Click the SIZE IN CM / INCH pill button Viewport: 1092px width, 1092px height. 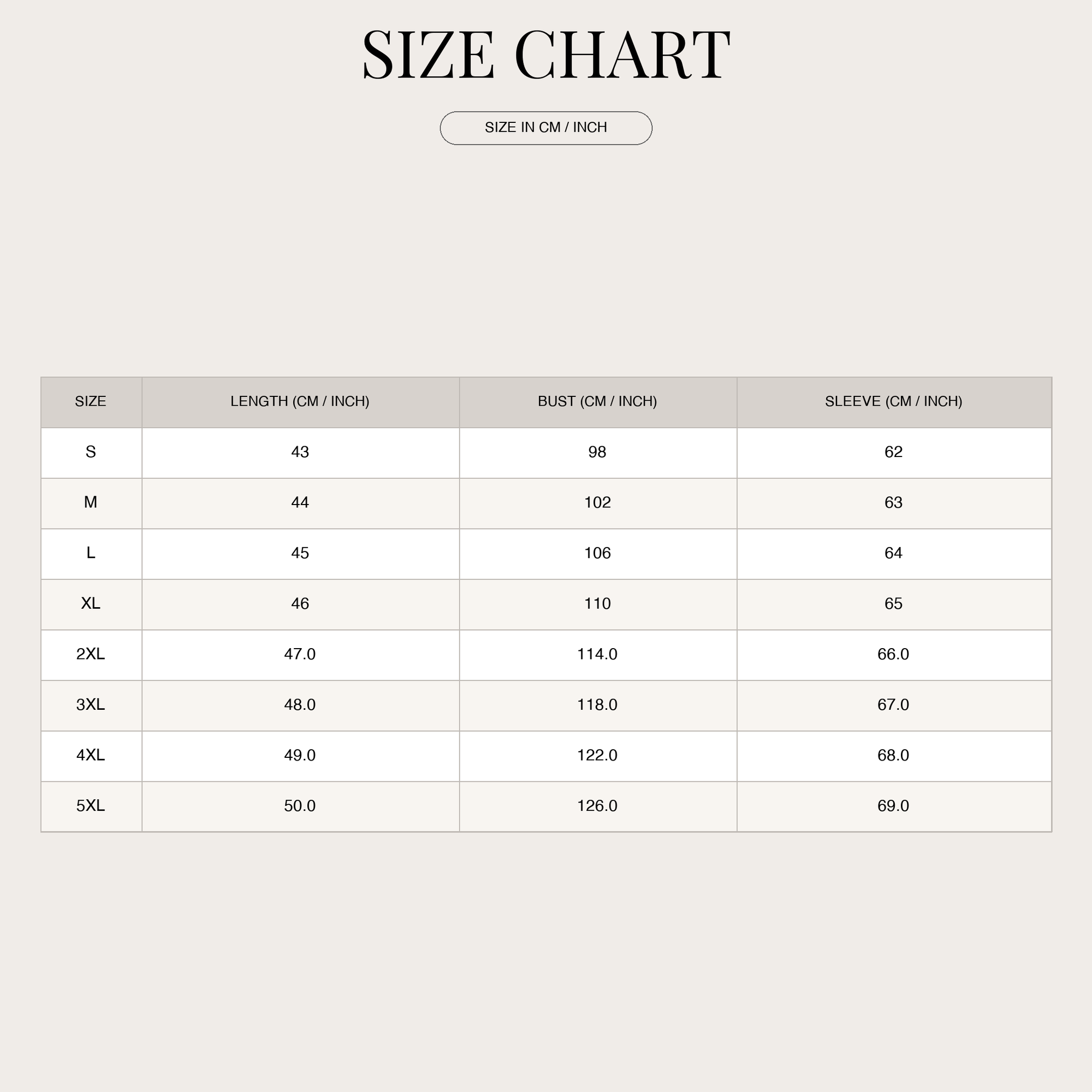546,128
